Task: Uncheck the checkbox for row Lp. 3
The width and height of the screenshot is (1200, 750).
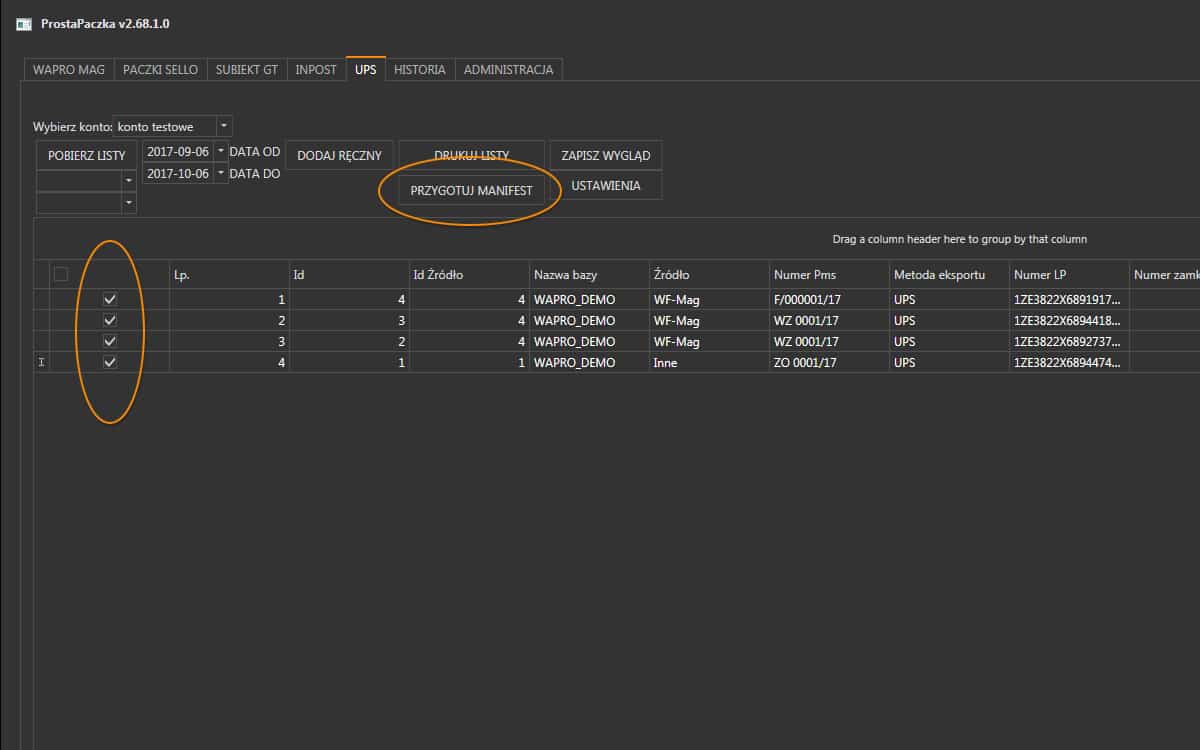Action: coord(110,341)
